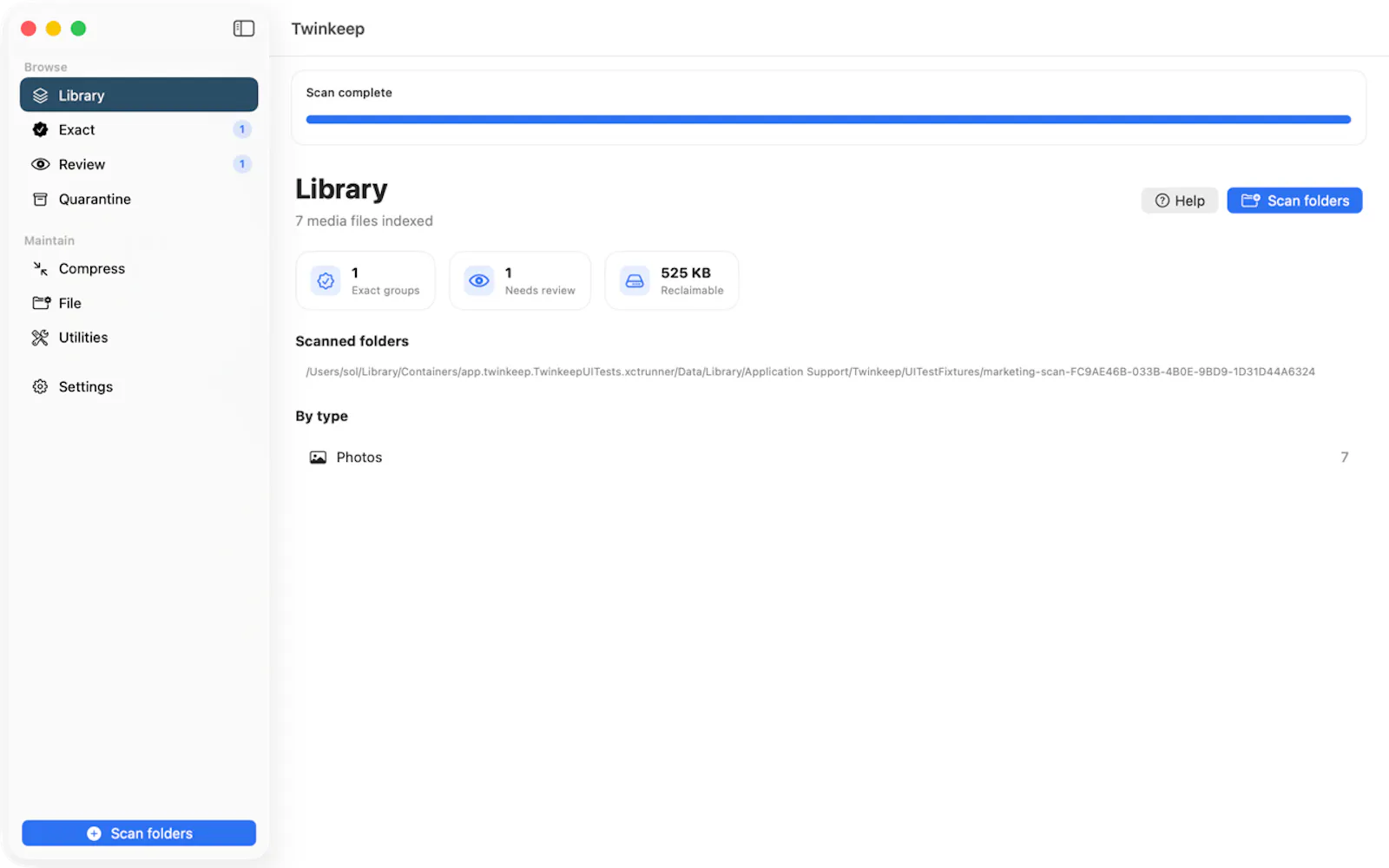Switch to Quarantine
Viewport: 1389px width, 868px height.
coord(139,199)
